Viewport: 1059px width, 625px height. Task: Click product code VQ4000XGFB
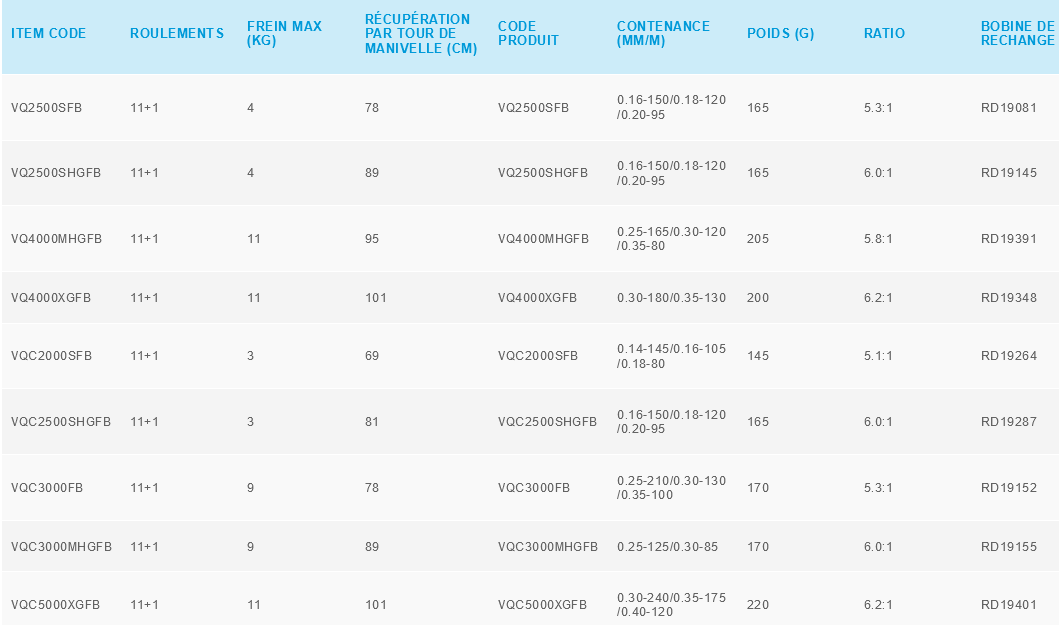(x=537, y=297)
